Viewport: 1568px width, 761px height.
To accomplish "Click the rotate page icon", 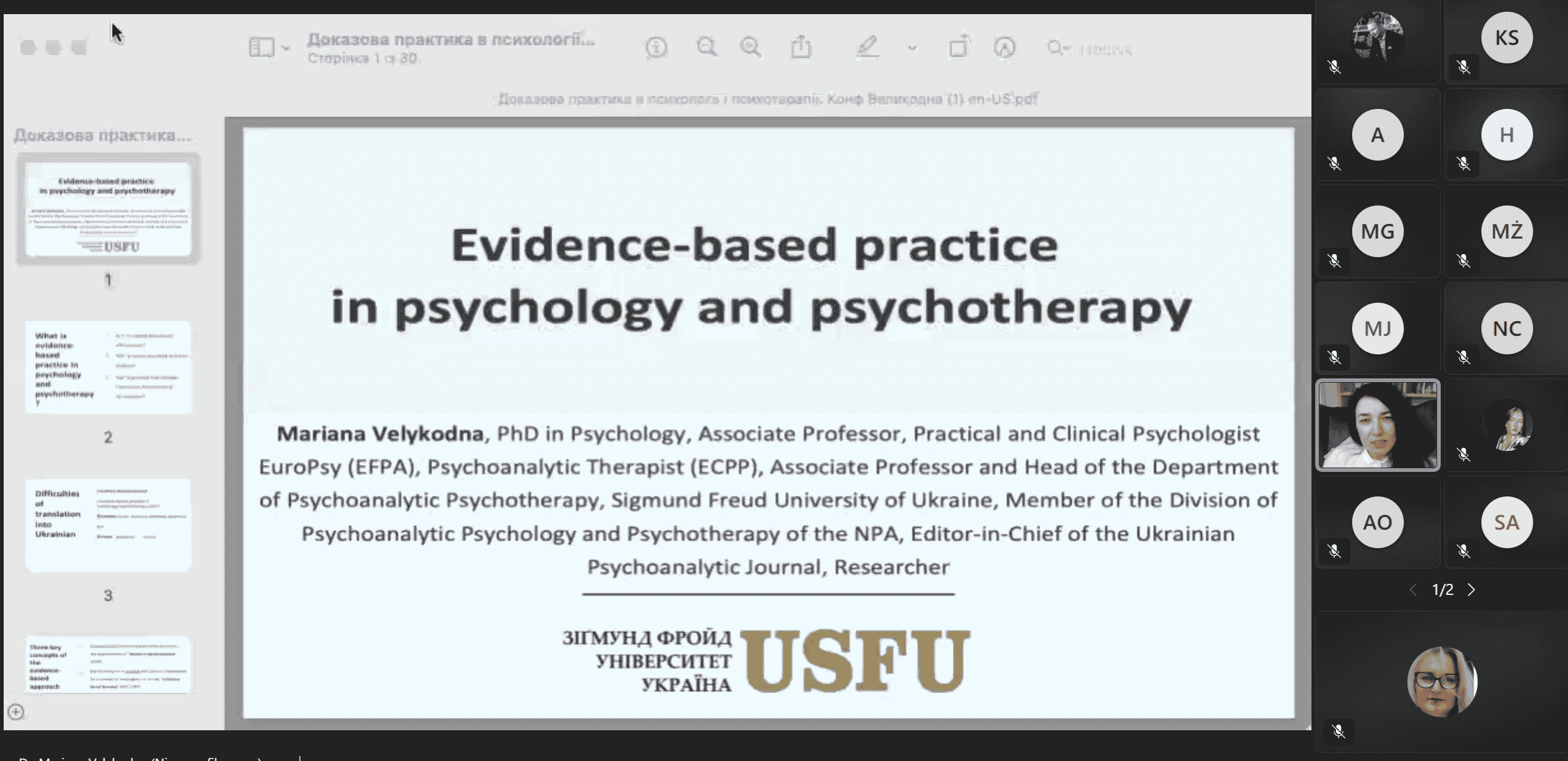I will click(x=958, y=46).
